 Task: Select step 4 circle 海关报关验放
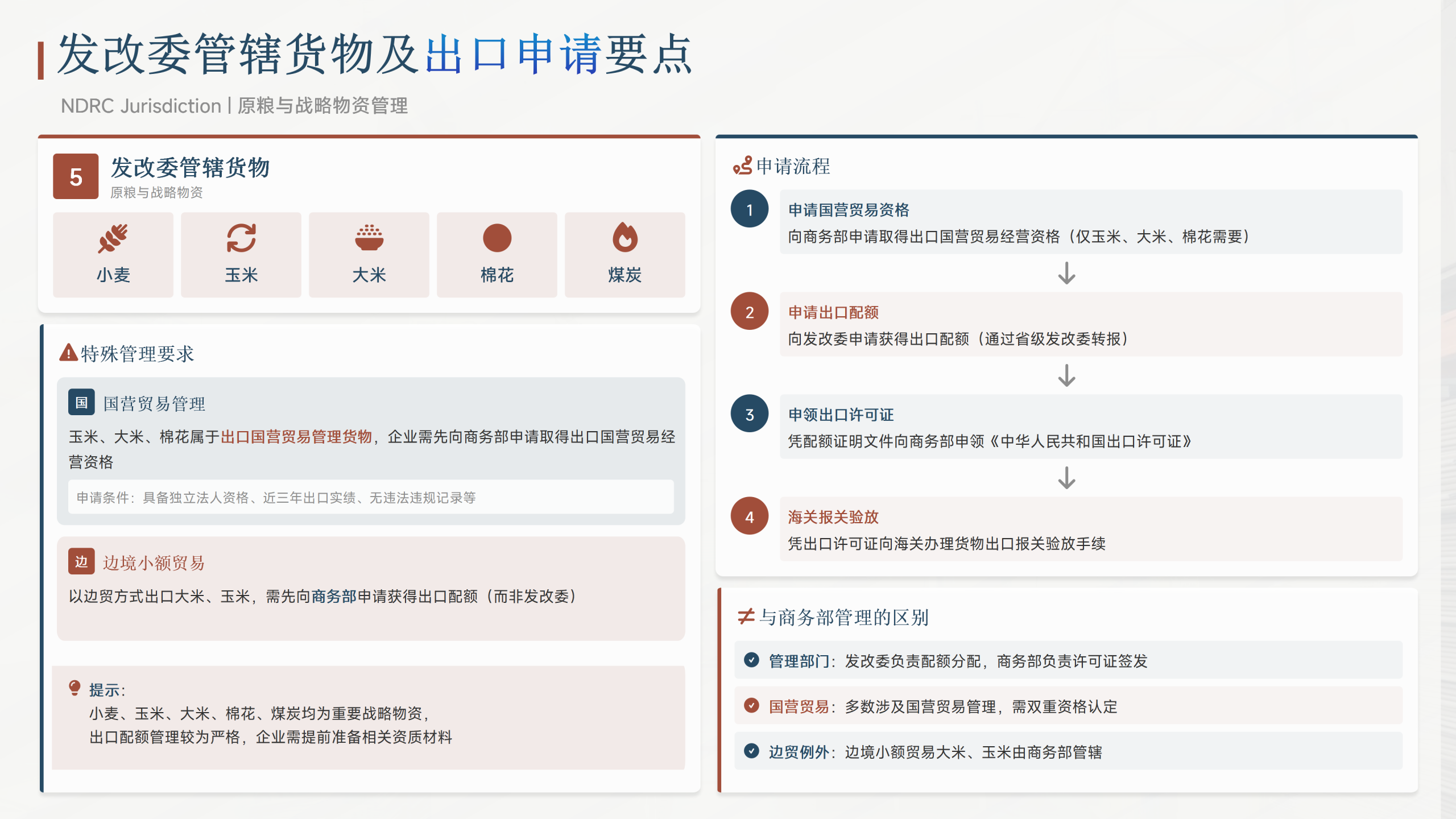(749, 516)
